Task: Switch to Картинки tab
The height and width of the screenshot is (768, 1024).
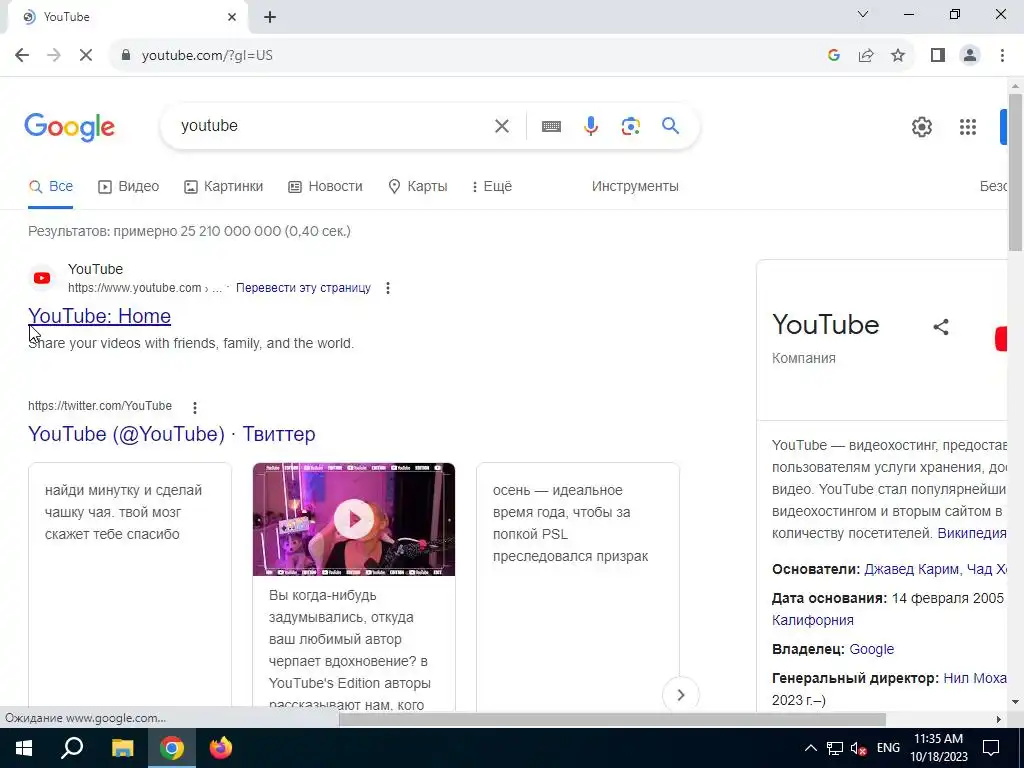Action: pyautogui.click(x=223, y=186)
